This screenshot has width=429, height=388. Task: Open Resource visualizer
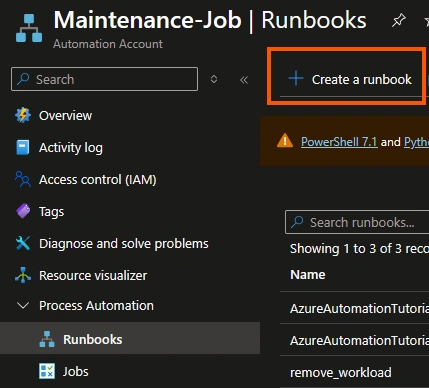pyautogui.click(x=93, y=276)
